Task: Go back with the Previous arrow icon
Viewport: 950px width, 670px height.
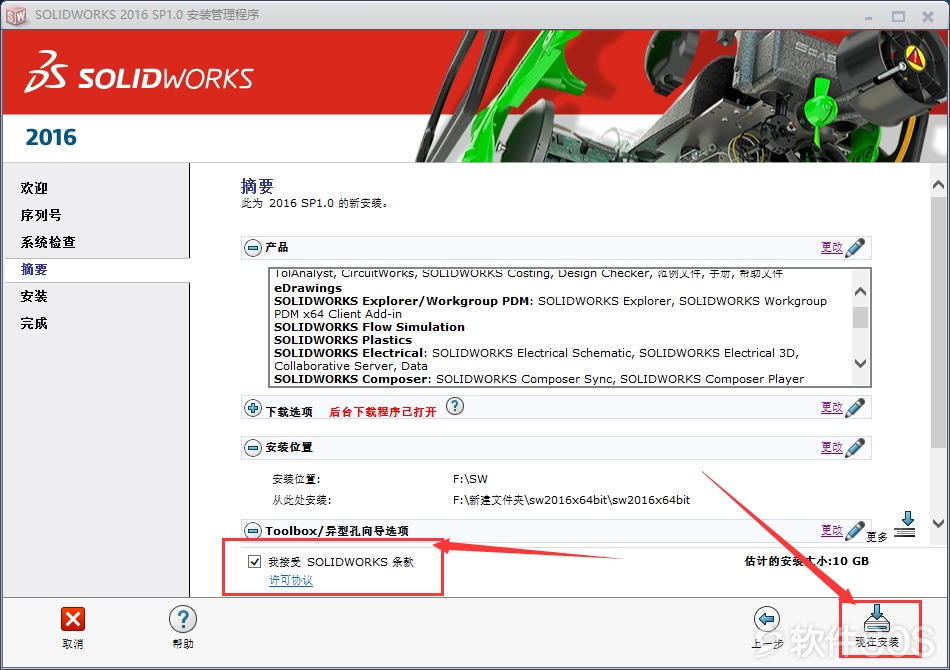Action: [x=766, y=619]
